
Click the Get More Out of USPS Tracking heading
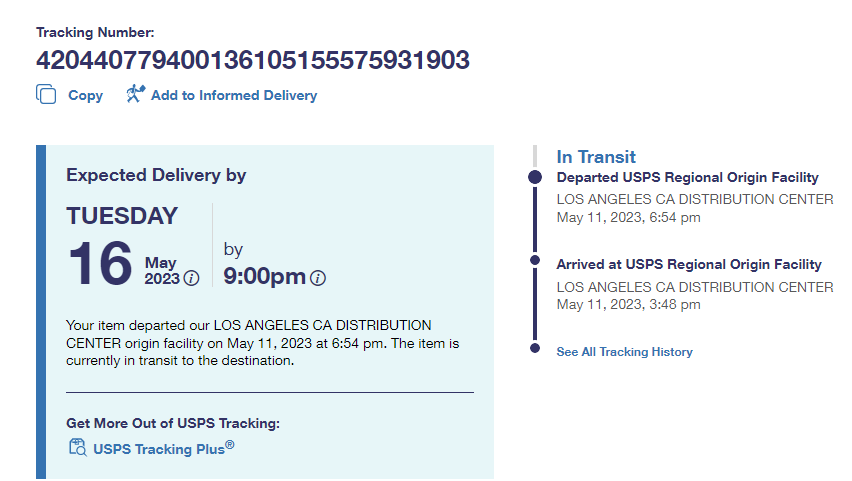[173, 423]
